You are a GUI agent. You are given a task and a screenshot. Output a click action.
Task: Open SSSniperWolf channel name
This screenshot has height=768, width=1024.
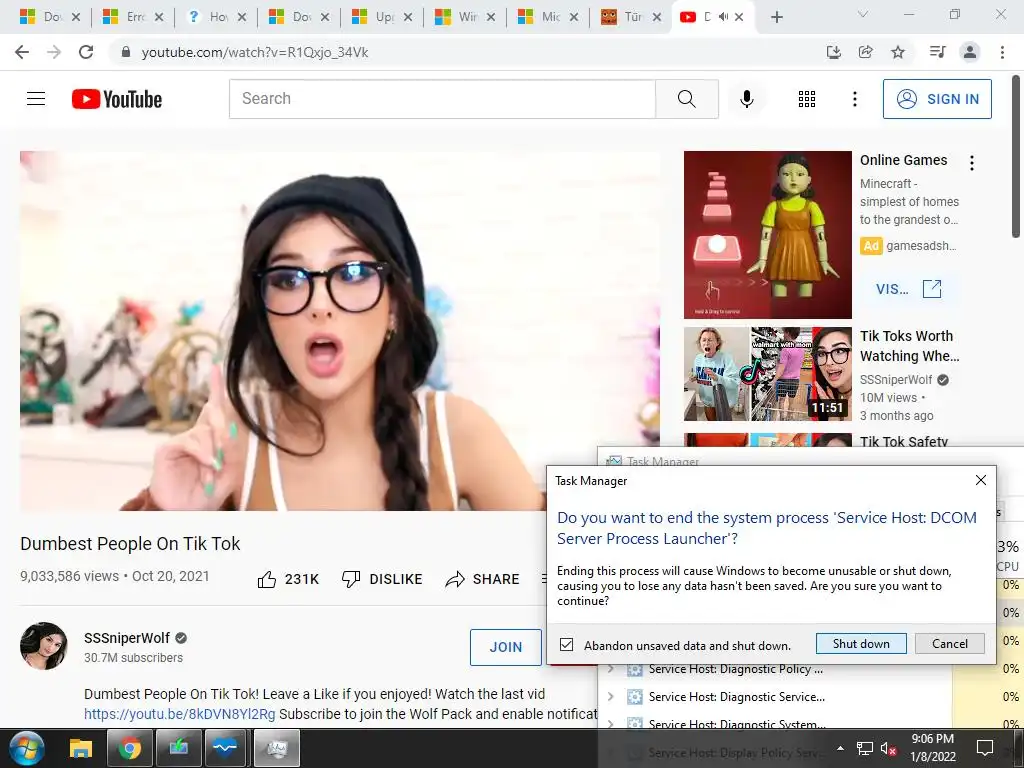127,638
